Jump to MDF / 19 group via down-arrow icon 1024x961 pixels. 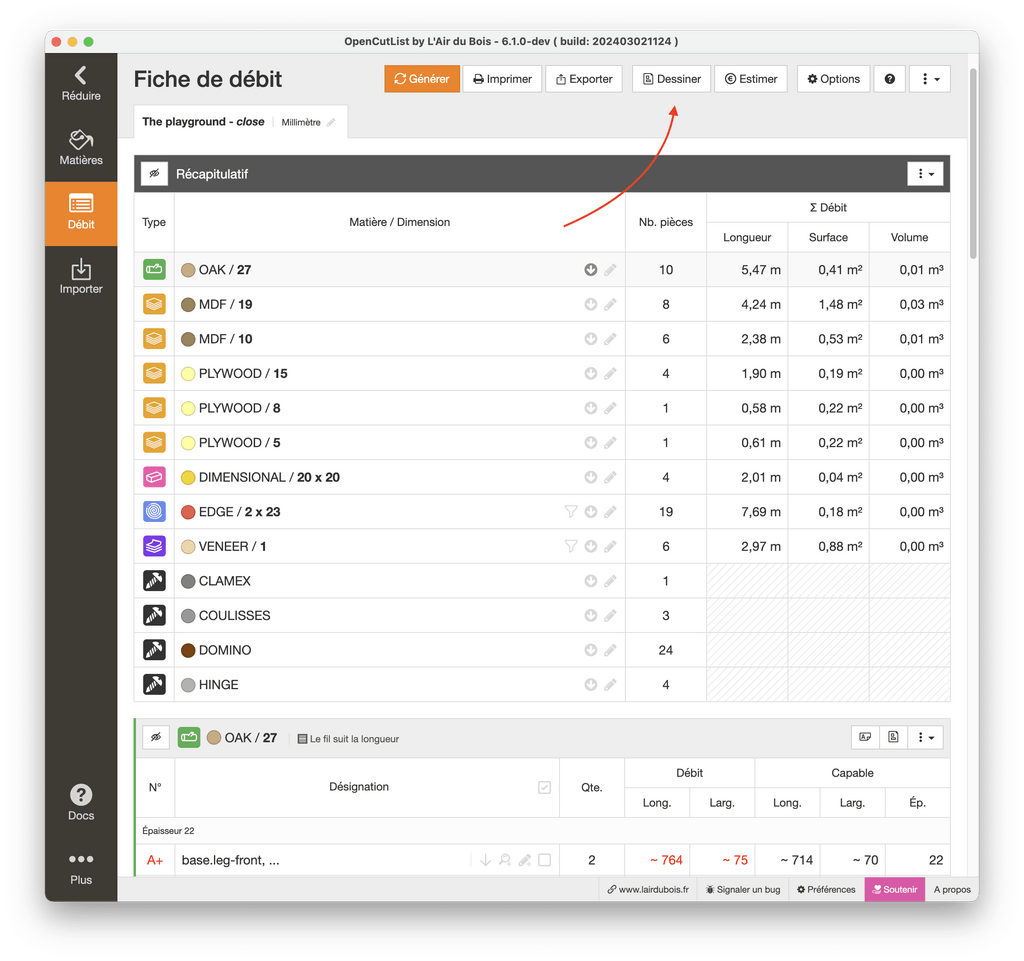[590, 304]
